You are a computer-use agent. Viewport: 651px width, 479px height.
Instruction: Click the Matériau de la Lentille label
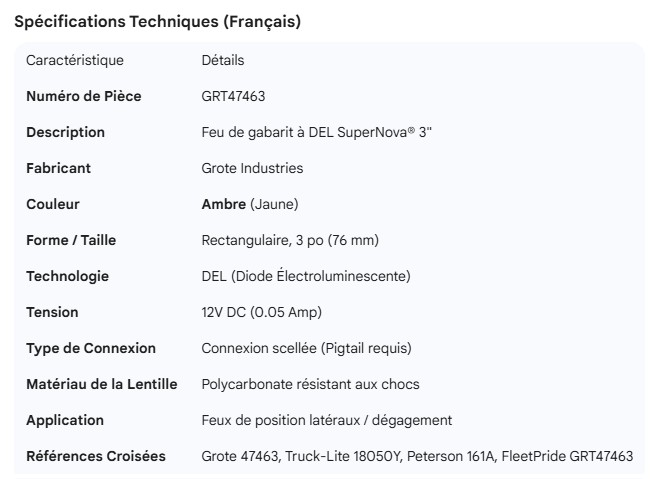pyautogui.click(x=102, y=384)
